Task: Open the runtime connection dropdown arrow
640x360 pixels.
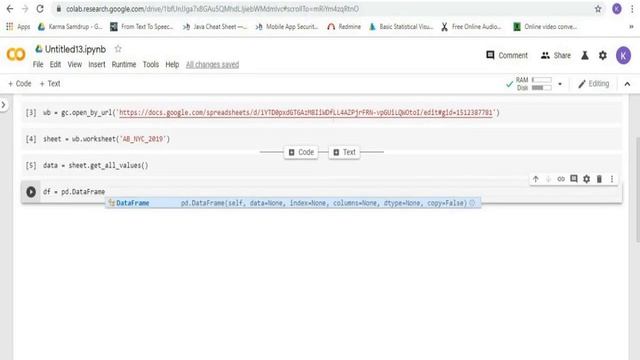Action: [x=560, y=84]
